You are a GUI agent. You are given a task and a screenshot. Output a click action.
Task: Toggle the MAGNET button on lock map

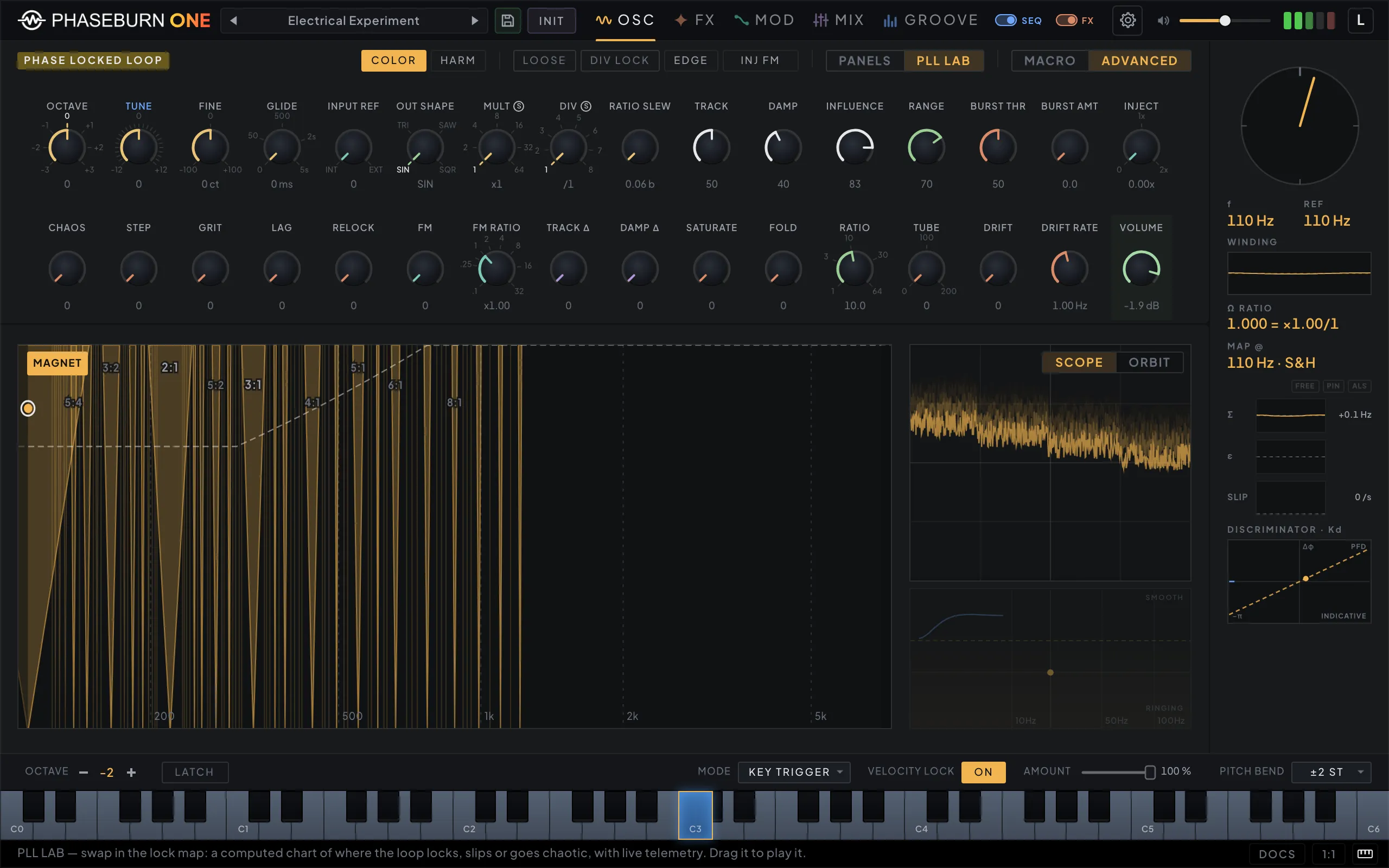(x=58, y=363)
